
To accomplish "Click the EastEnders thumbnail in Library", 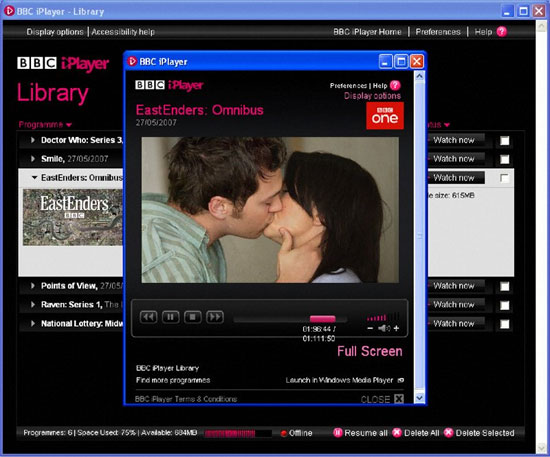I will (x=73, y=217).
